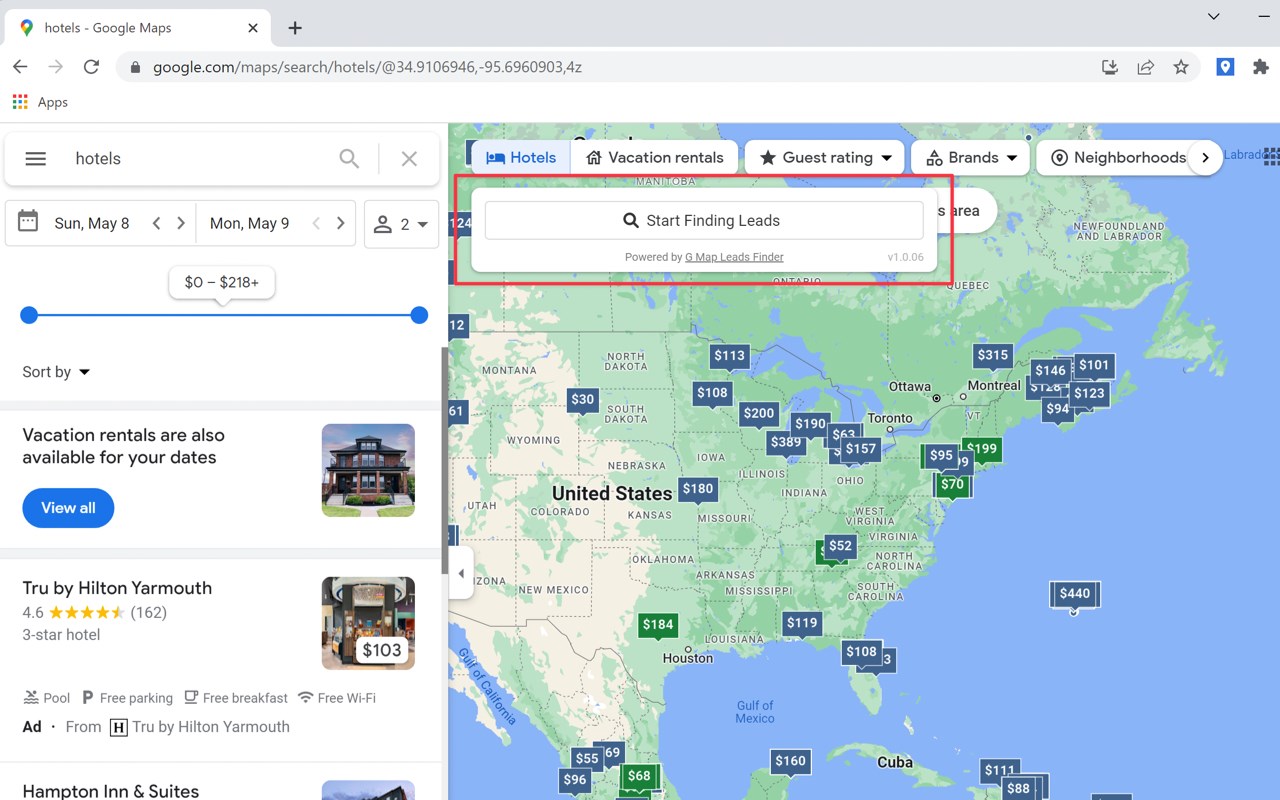Click the hotels search input field
The width and height of the screenshot is (1280, 800).
[x=200, y=159]
